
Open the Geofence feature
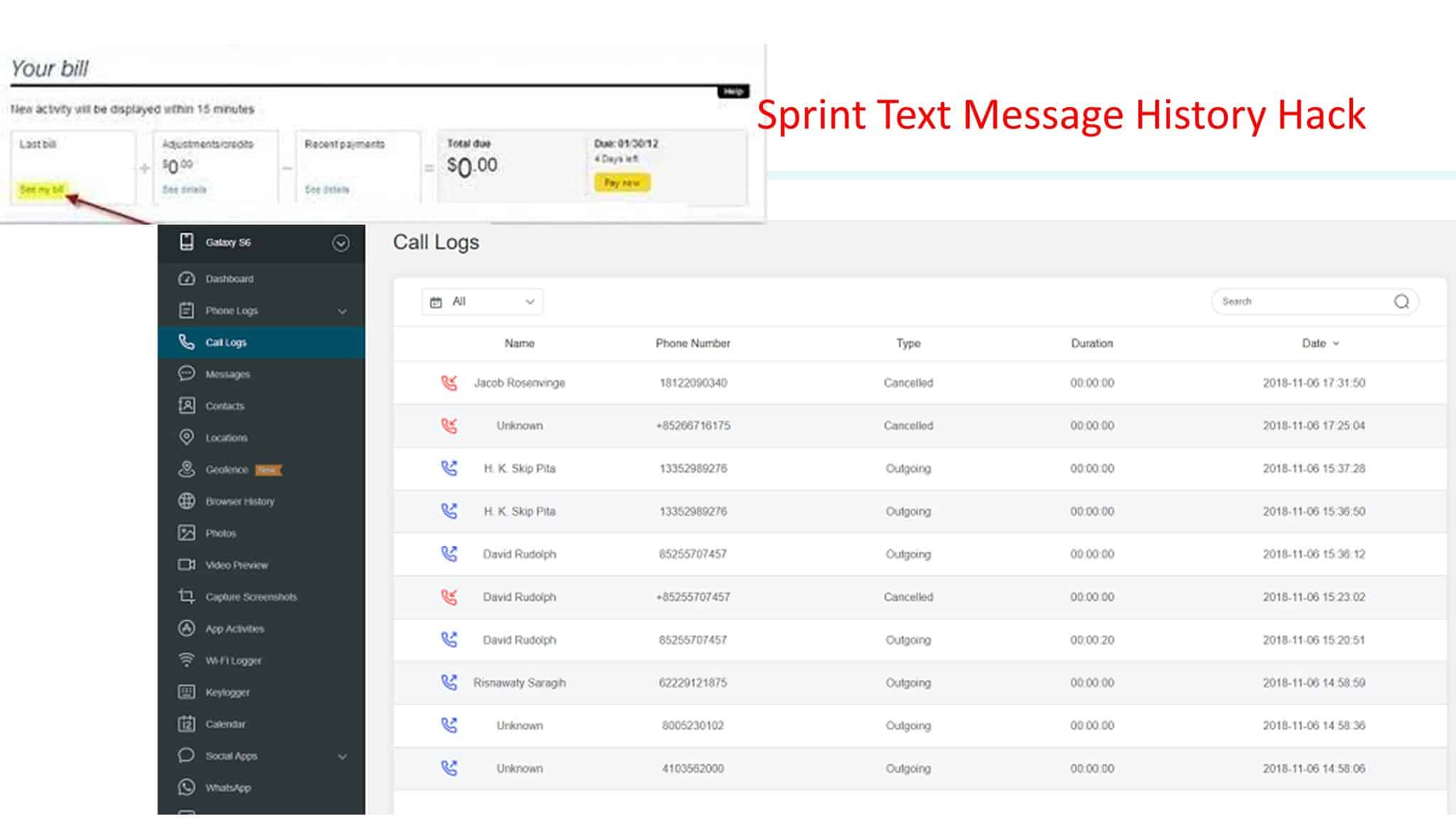tap(226, 469)
